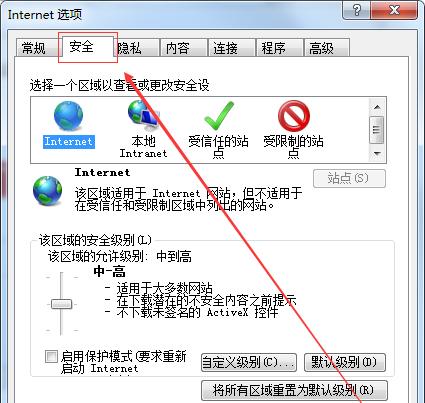Image resolution: width=425 pixels, height=403 pixels.
Task: Select the 受限制的站点 red prohibited icon
Action: point(294,116)
